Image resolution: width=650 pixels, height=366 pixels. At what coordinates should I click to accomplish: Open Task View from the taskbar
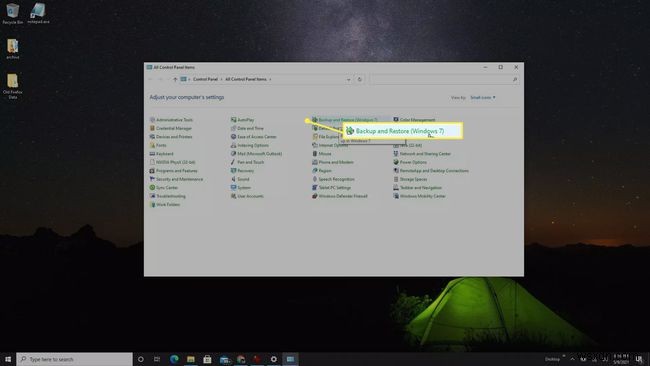point(157,359)
